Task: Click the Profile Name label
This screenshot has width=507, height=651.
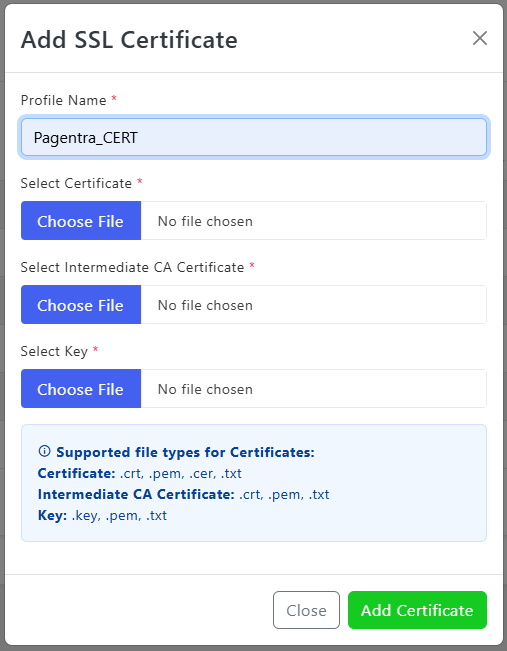Action: 64,100
